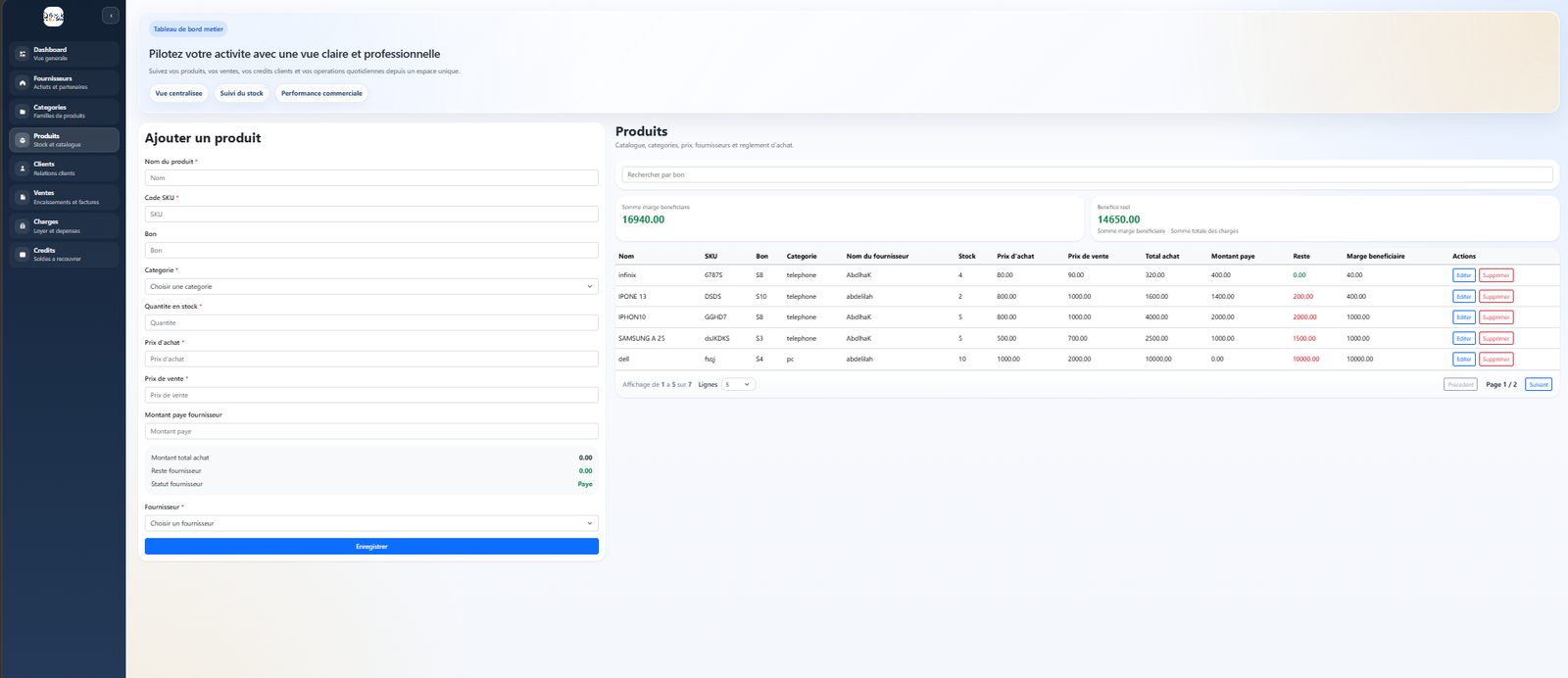The height and width of the screenshot is (678, 1568).
Task: Focus the Quantite en stock field
Action: click(x=371, y=323)
